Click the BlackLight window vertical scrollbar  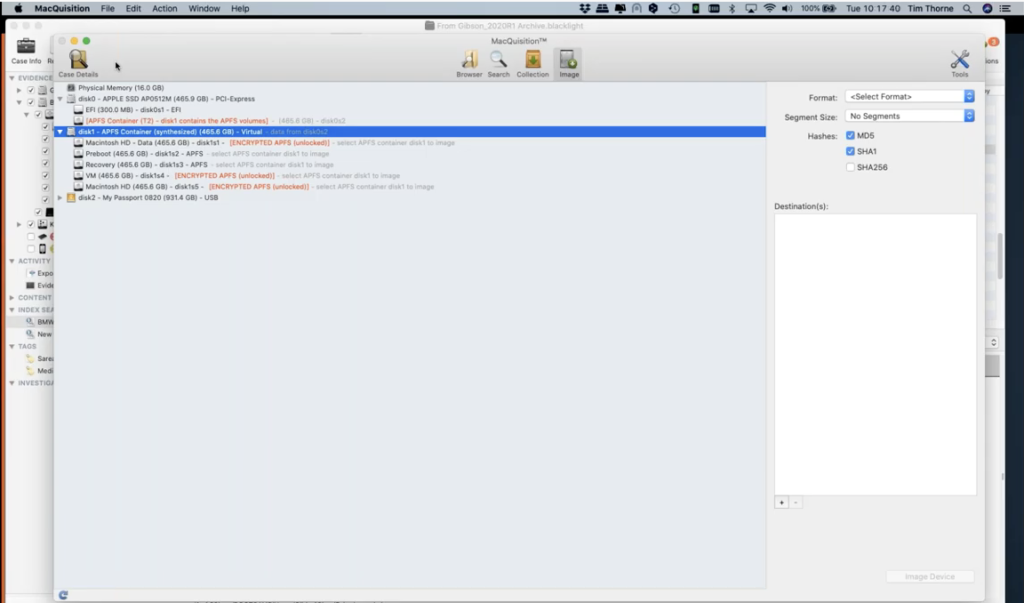[999, 256]
